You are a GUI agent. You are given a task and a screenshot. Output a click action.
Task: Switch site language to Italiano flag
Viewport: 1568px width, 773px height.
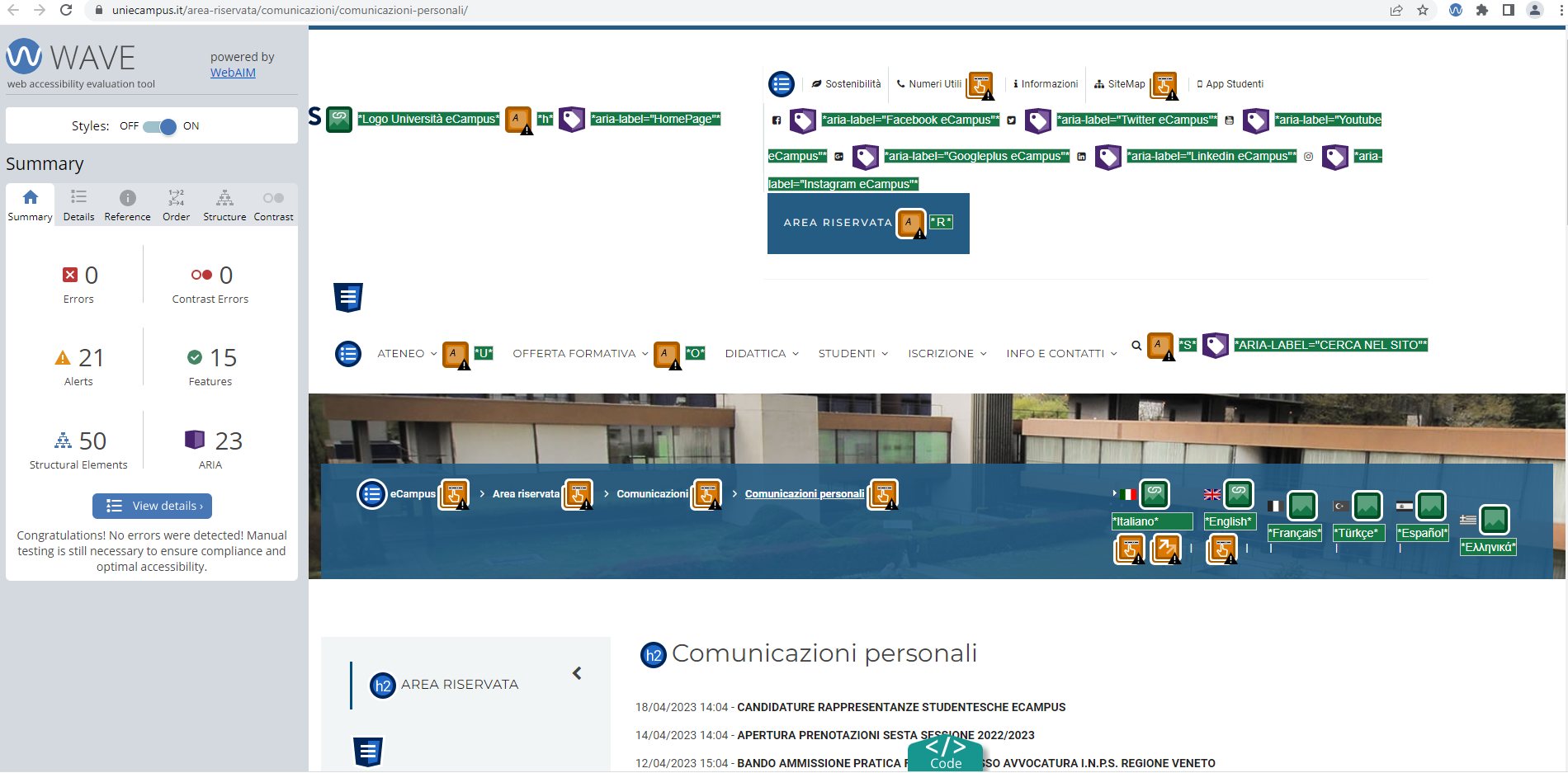coord(1128,495)
